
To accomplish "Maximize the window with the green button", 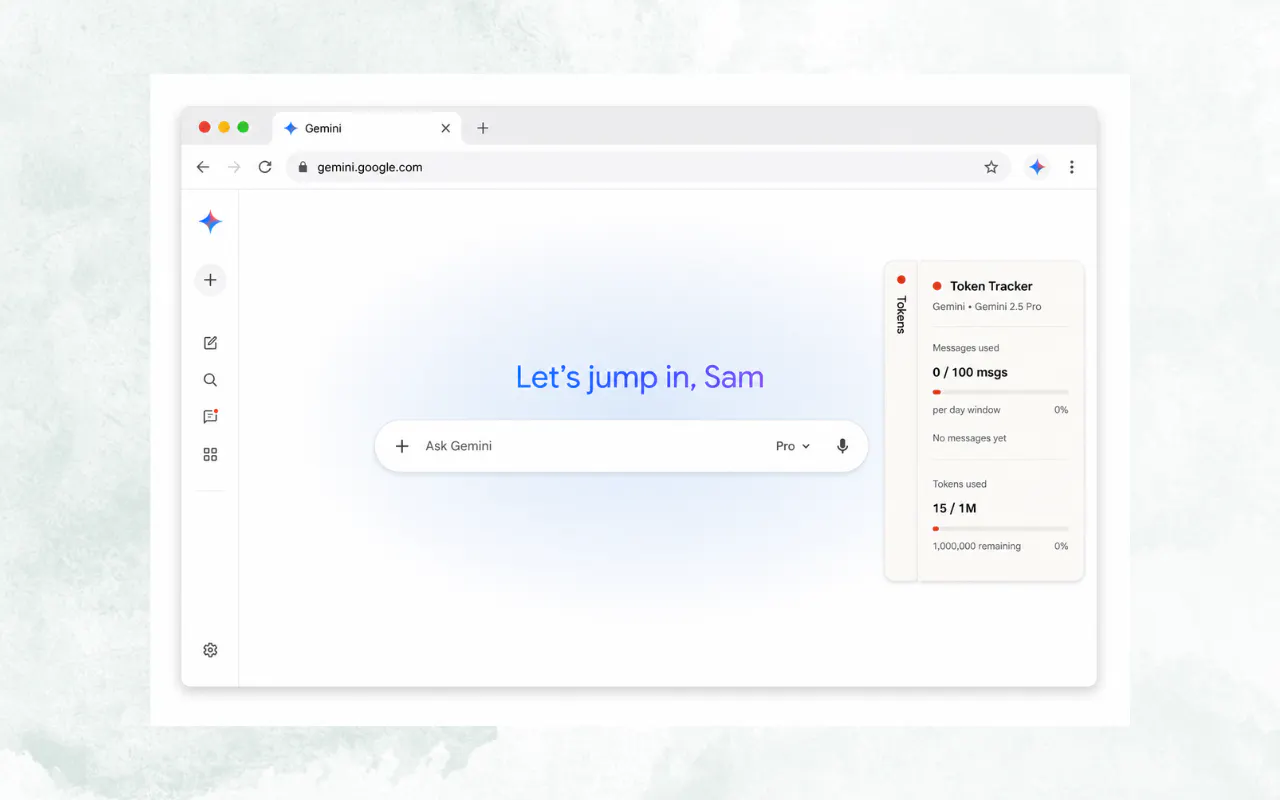I will (243, 127).
